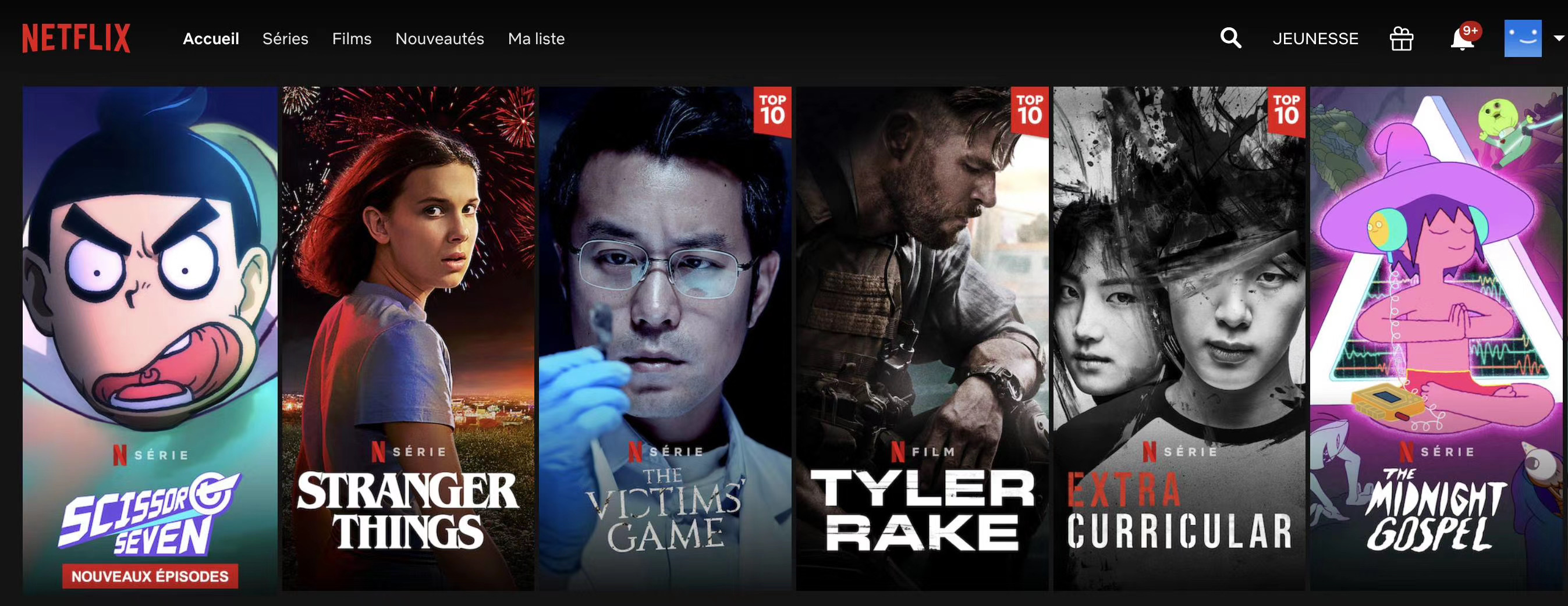The width and height of the screenshot is (1568, 606).
Task: Click the Netflix logo
Action: (x=76, y=38)
